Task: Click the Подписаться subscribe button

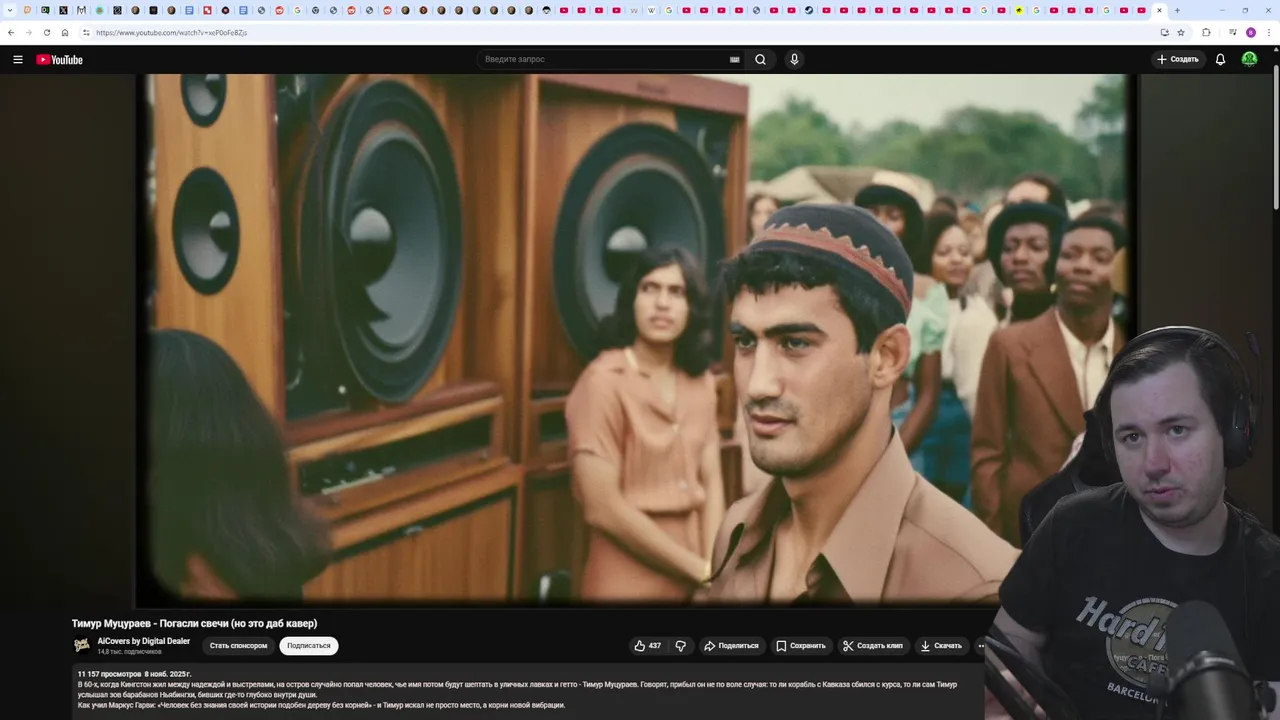Action: (309, 646)
